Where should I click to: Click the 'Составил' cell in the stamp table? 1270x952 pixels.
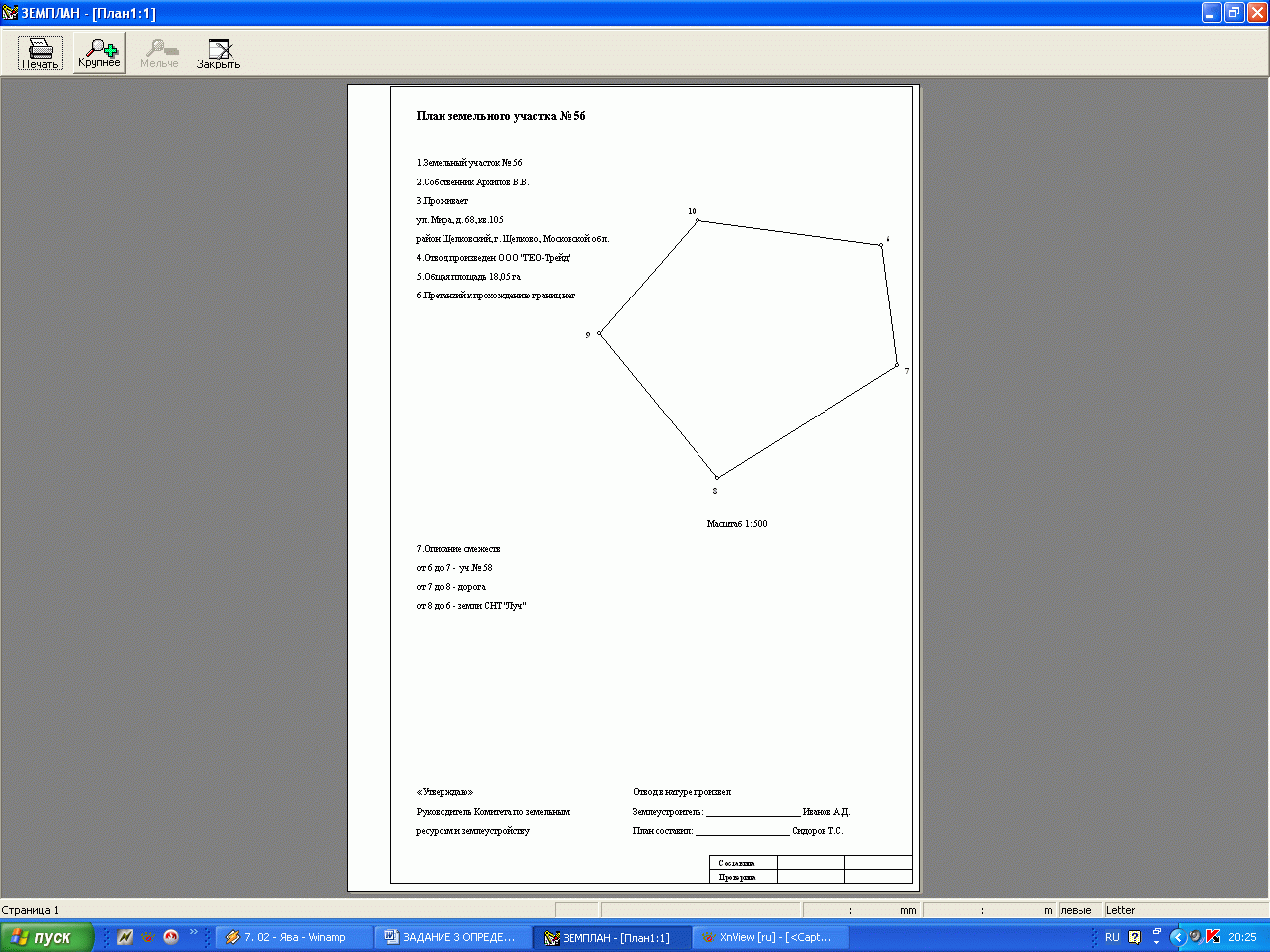point(743,863)
